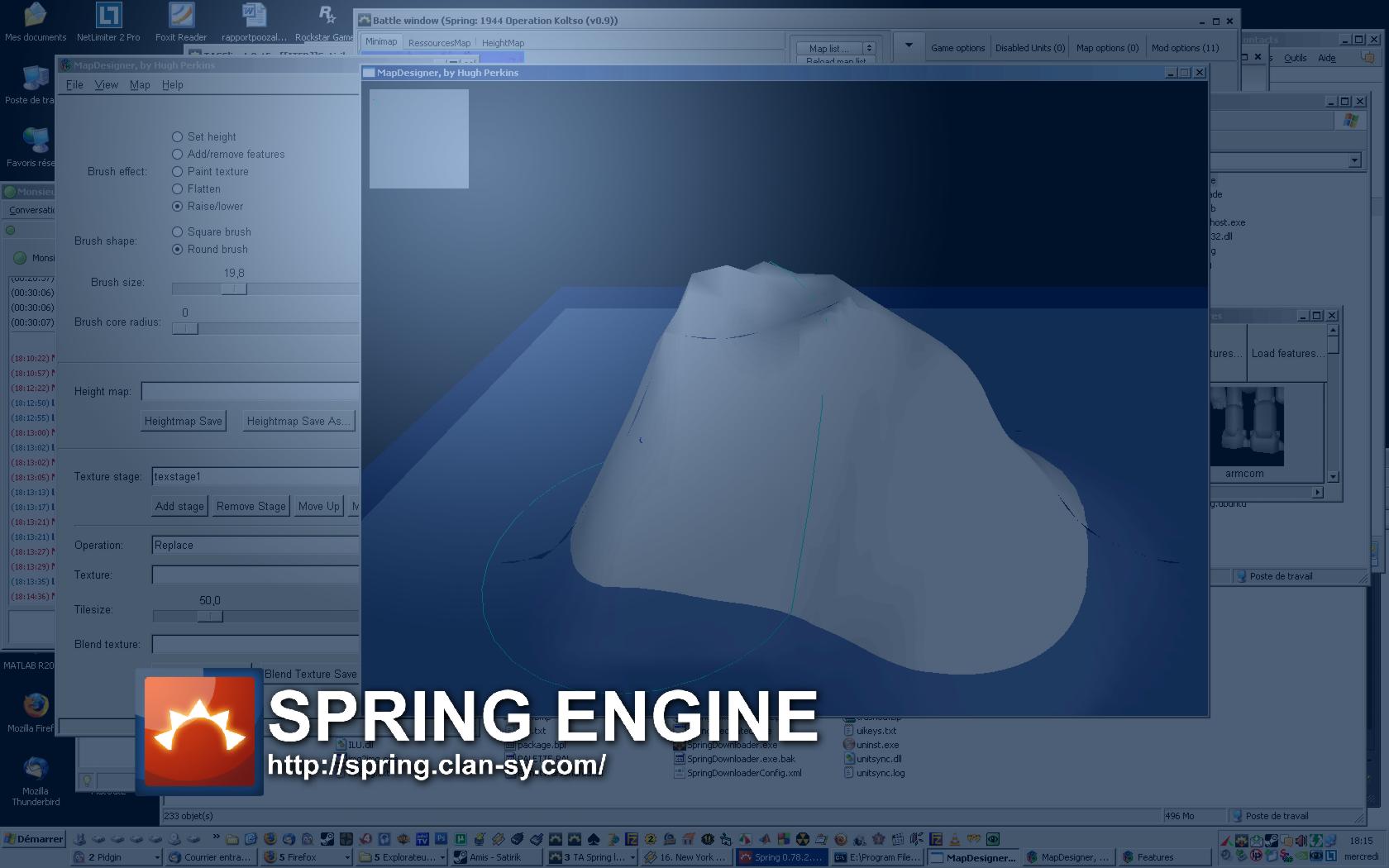
Task: Launch Mozilla Thunderbird from the desktop
Action: [35, 769]
